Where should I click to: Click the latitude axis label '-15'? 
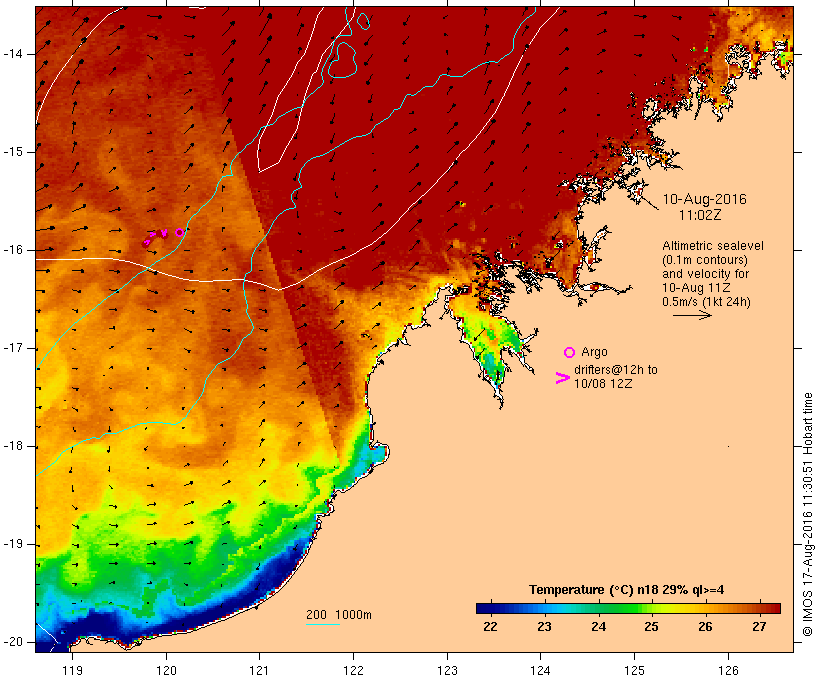pyautogui.click(x=12, y=152)
